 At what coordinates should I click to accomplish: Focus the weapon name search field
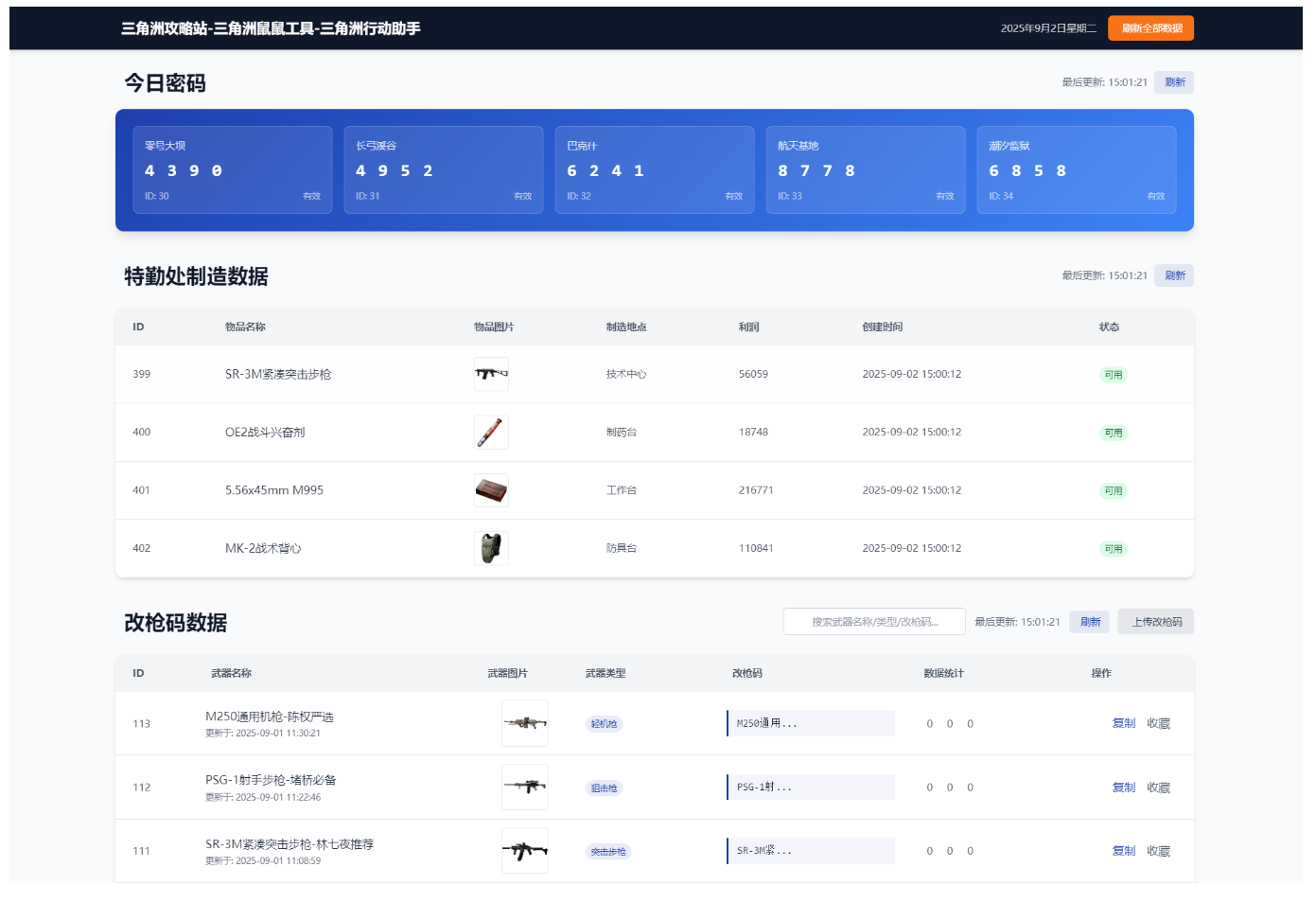point(874,622)
